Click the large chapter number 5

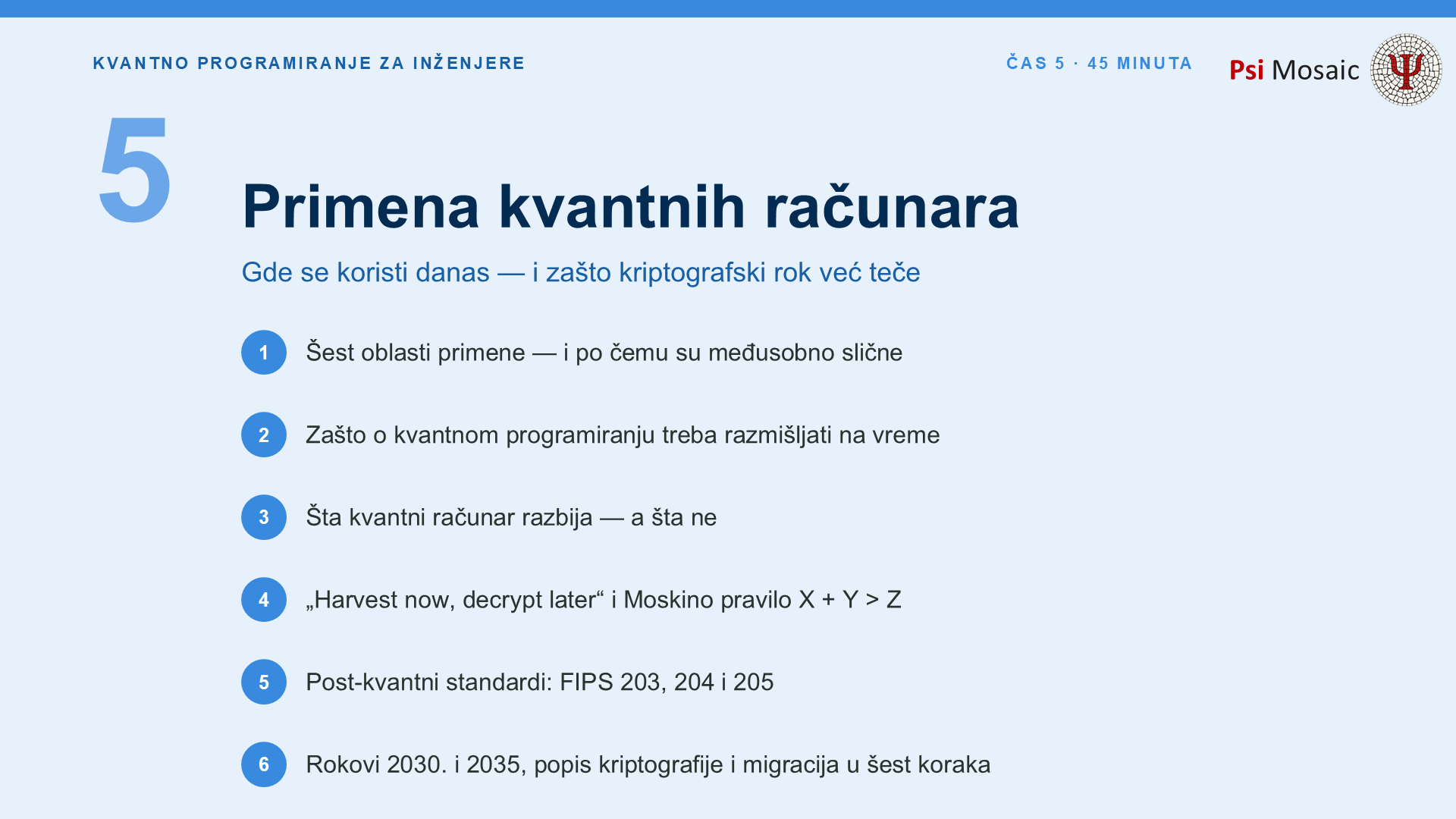[135, 171]
